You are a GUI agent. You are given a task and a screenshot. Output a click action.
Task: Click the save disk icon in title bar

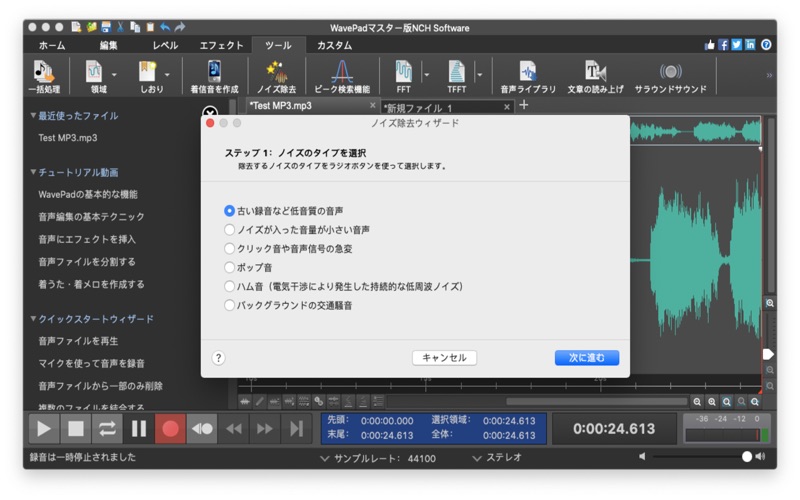pos(106,27)
